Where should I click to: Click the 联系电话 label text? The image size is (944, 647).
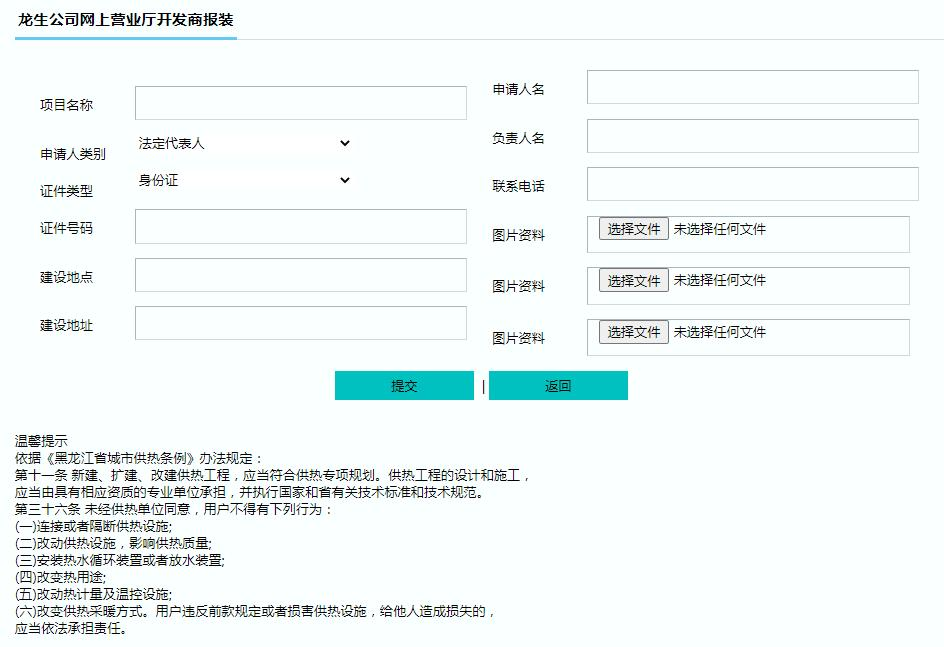point(518,186)
